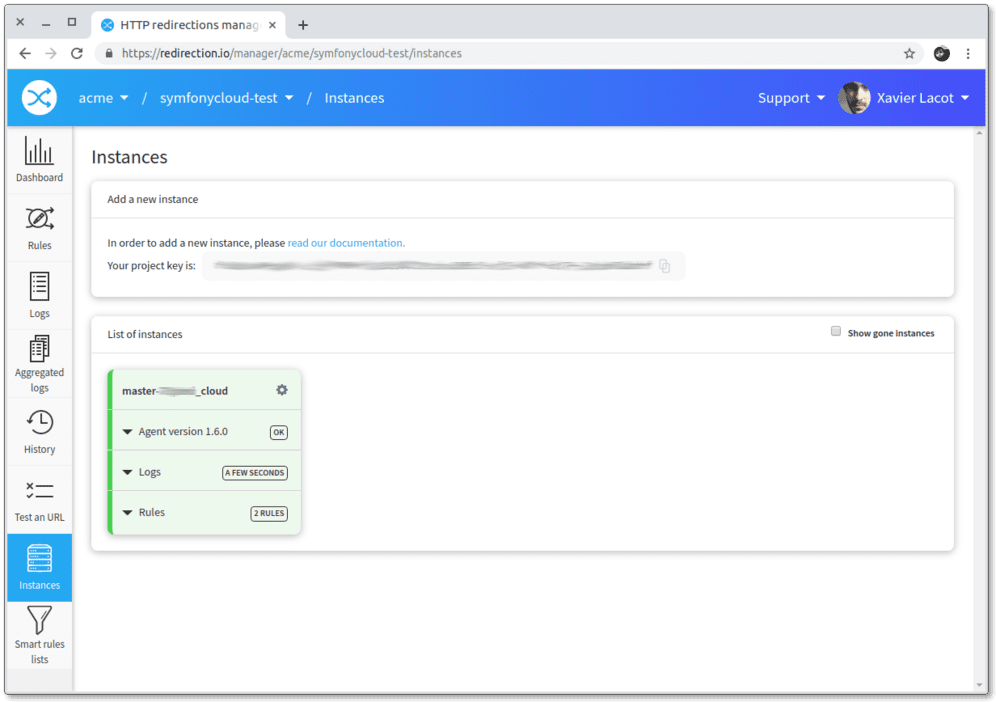Click the page vertical scrollbar
Screen dimensions: 996x702
979,408
